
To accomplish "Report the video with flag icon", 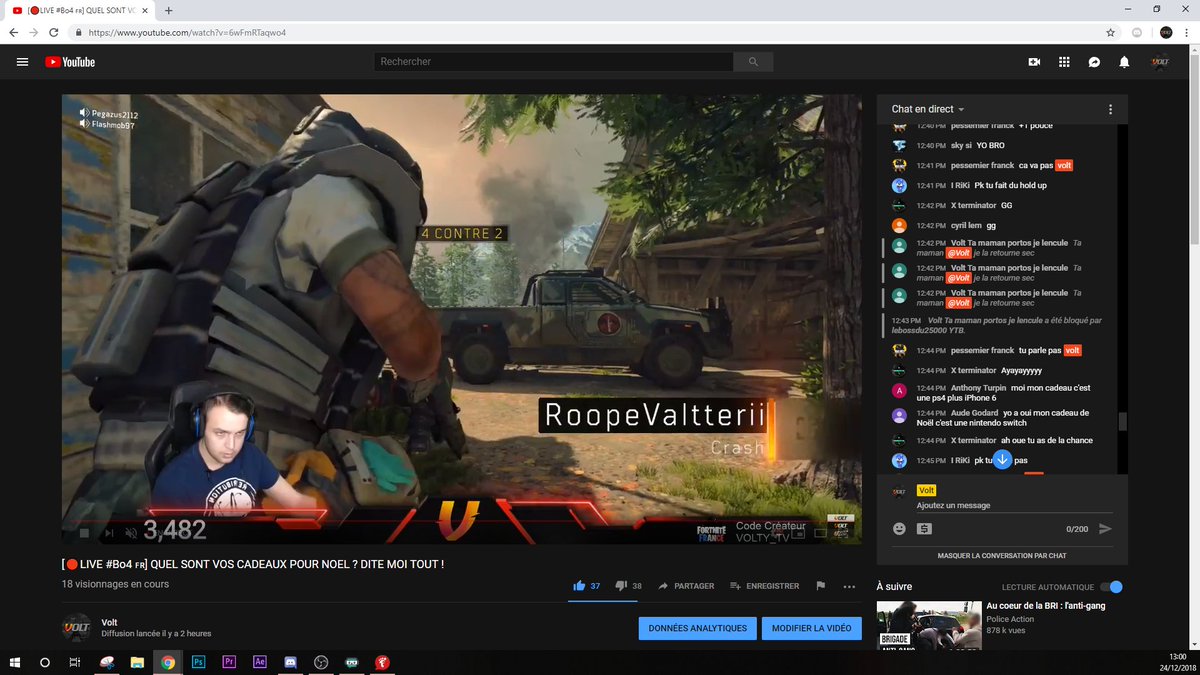I will (820, 586).
